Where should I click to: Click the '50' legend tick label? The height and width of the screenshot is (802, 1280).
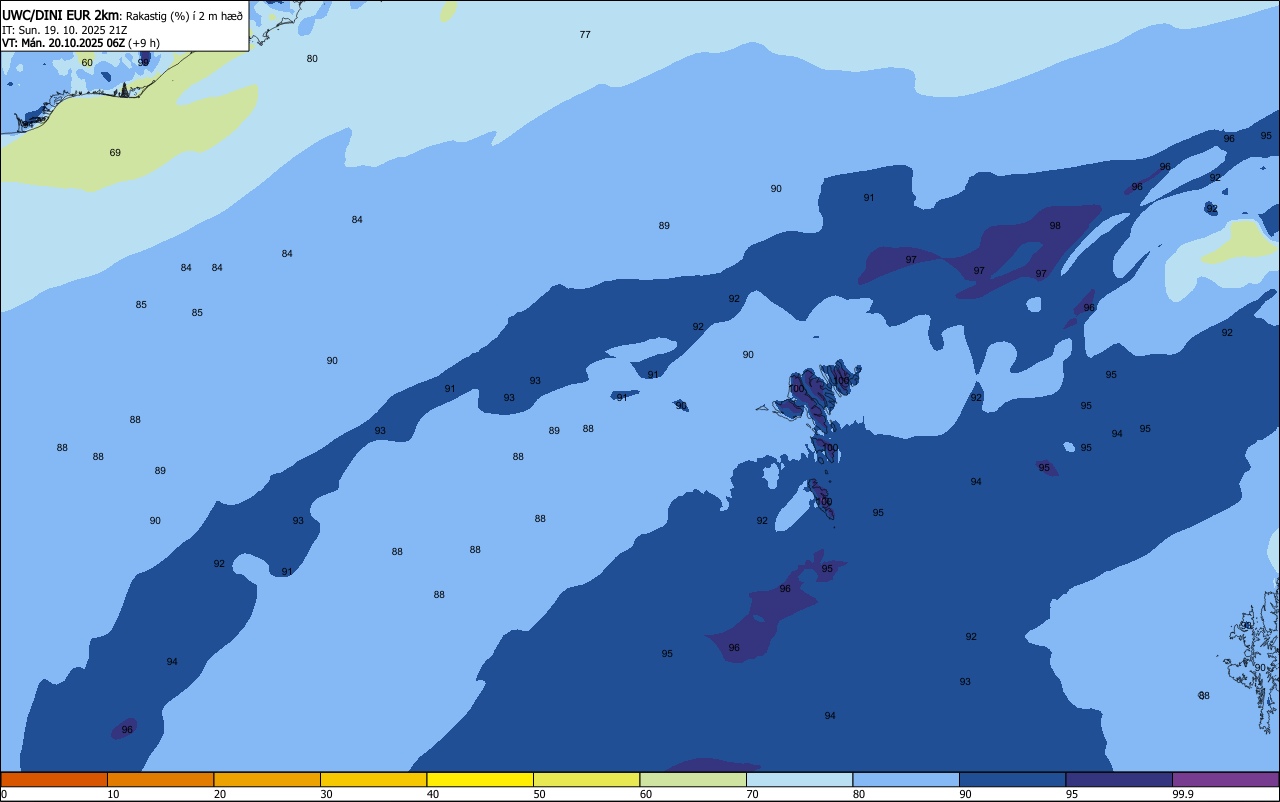(539, 794)
